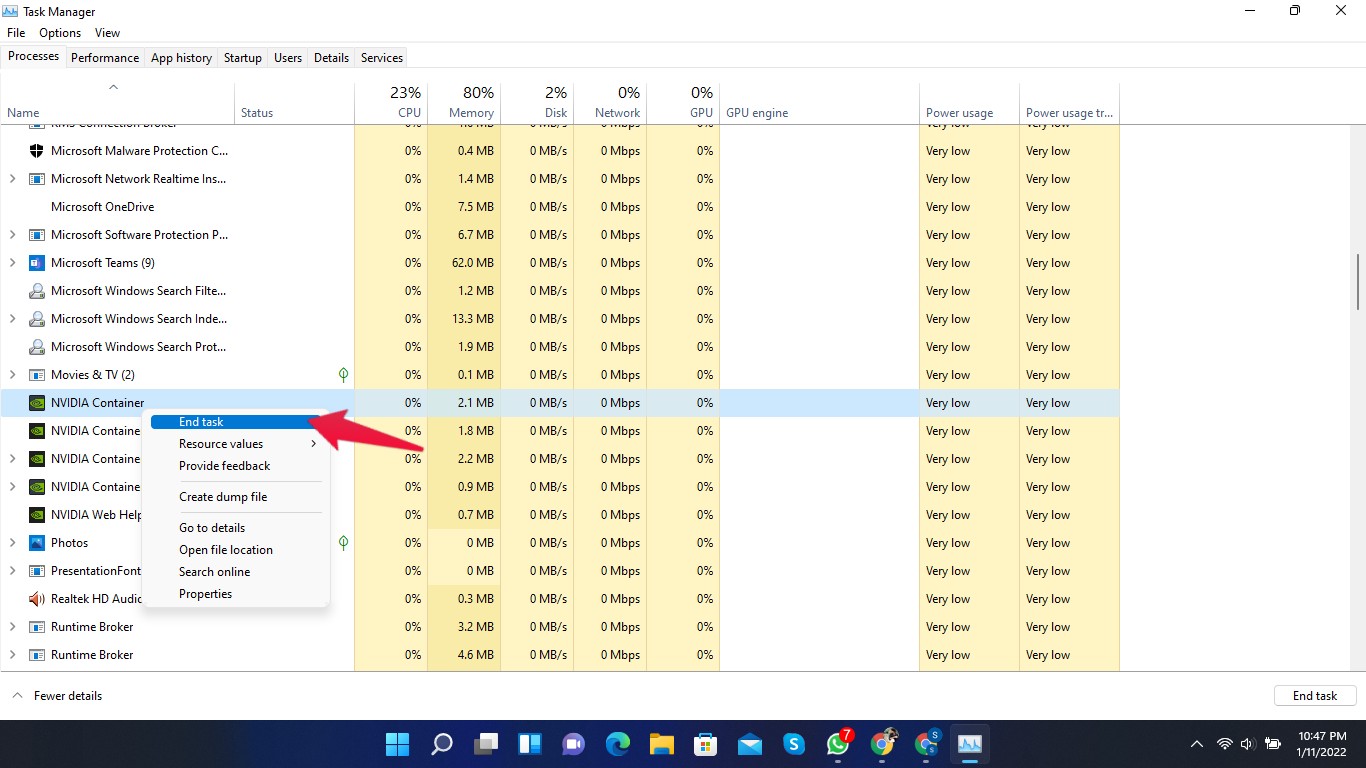Sort processes by the Disk column

(537, 102)
